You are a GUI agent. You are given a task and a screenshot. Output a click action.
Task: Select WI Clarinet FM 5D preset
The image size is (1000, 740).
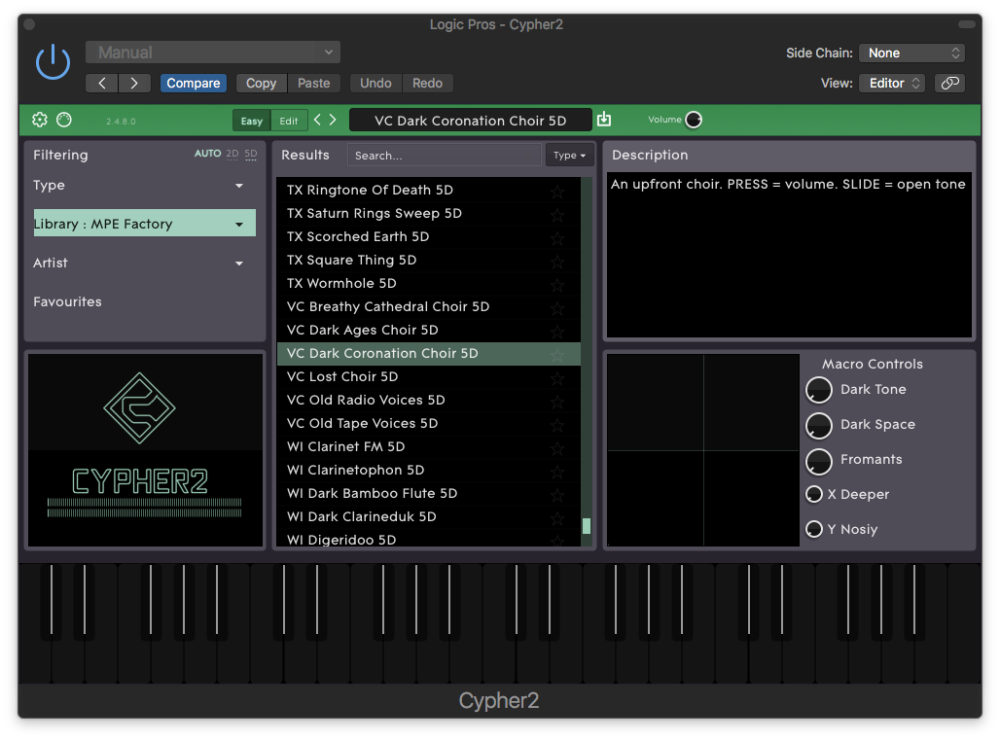tap(345, 447)
